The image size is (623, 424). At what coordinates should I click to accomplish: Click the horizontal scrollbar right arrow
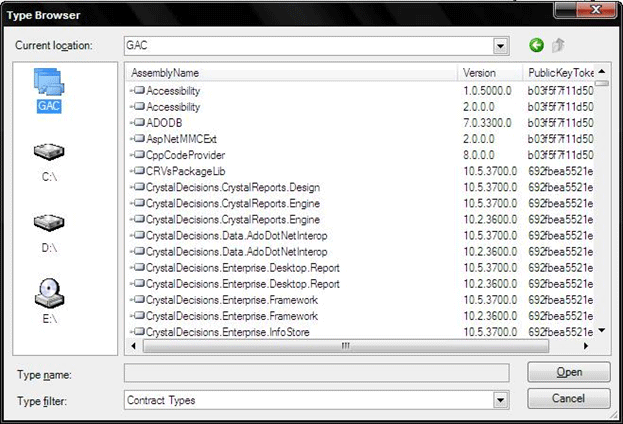[586, 346]
